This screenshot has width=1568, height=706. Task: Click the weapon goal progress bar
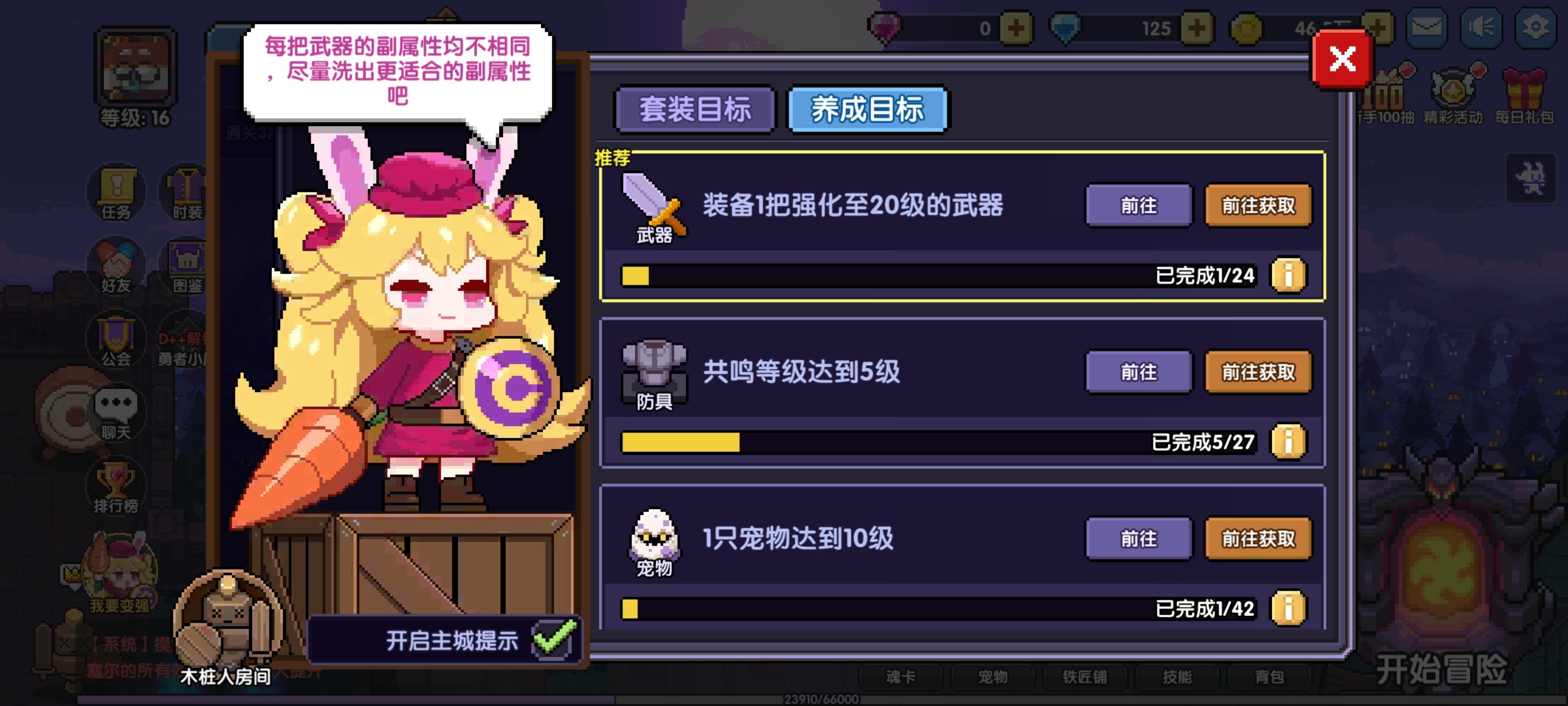click(939, 276)
